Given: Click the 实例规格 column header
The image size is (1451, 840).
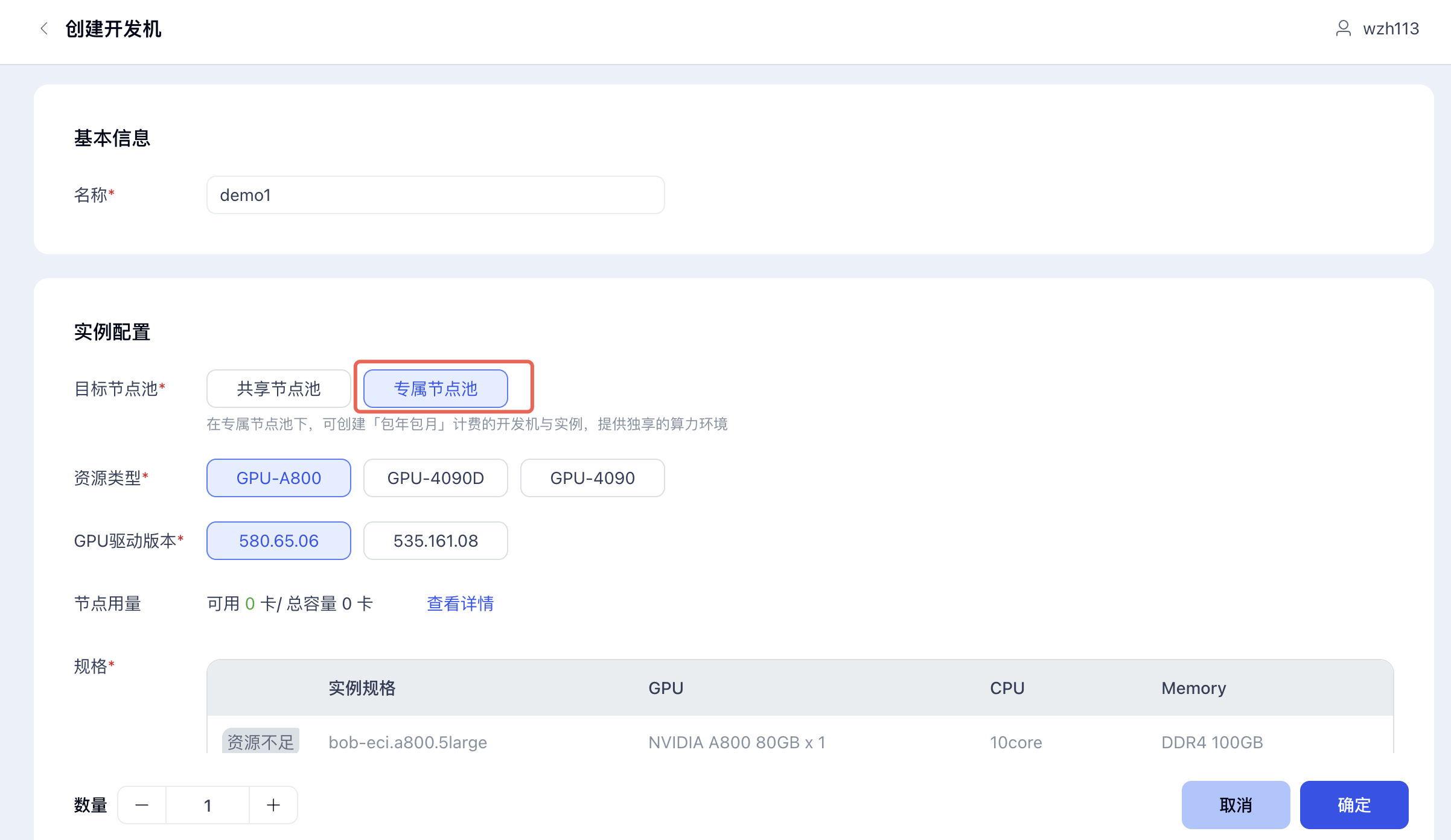Looking at the screenshot, I should point(362,688).
